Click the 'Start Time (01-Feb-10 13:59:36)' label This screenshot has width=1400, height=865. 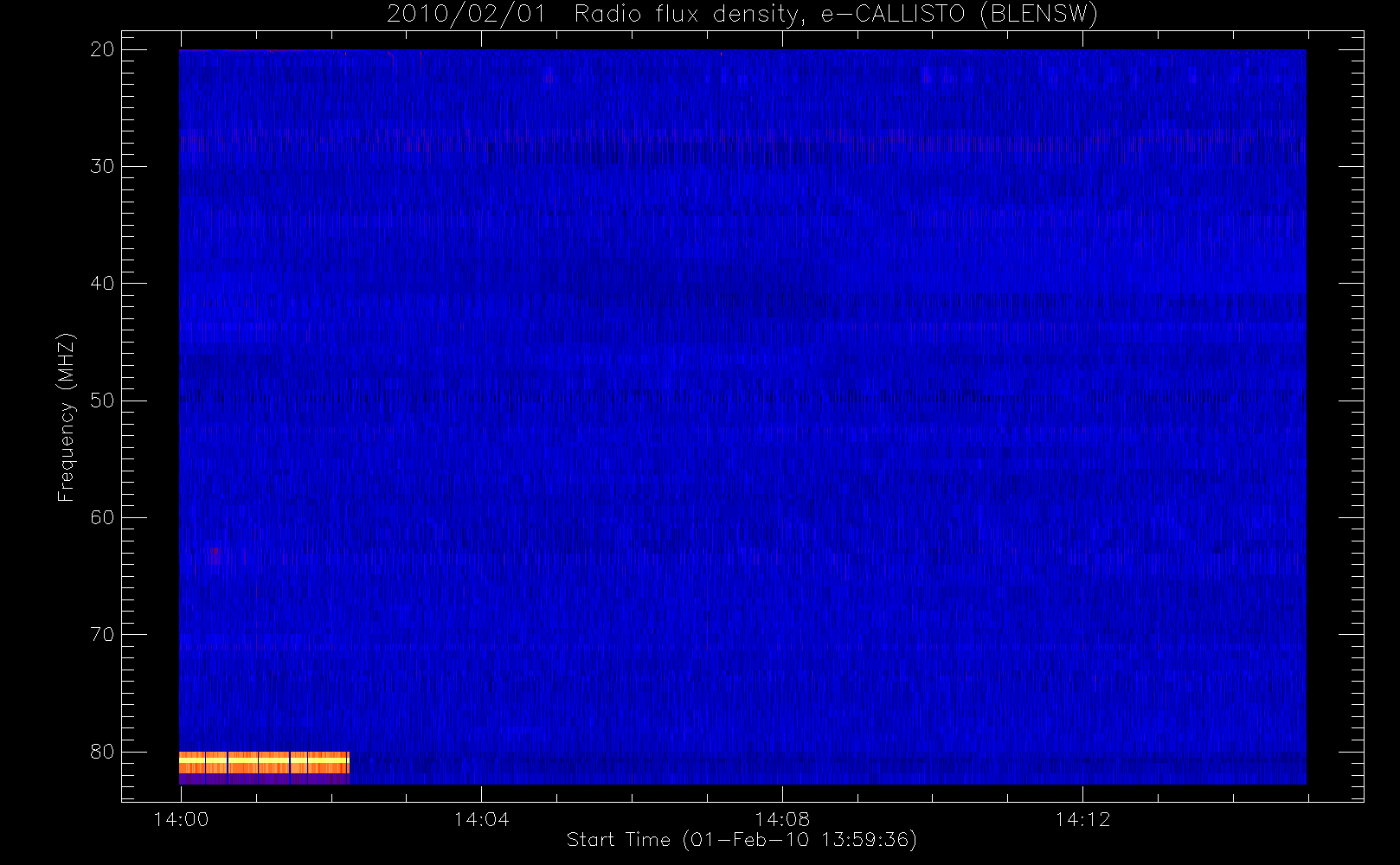742,840
